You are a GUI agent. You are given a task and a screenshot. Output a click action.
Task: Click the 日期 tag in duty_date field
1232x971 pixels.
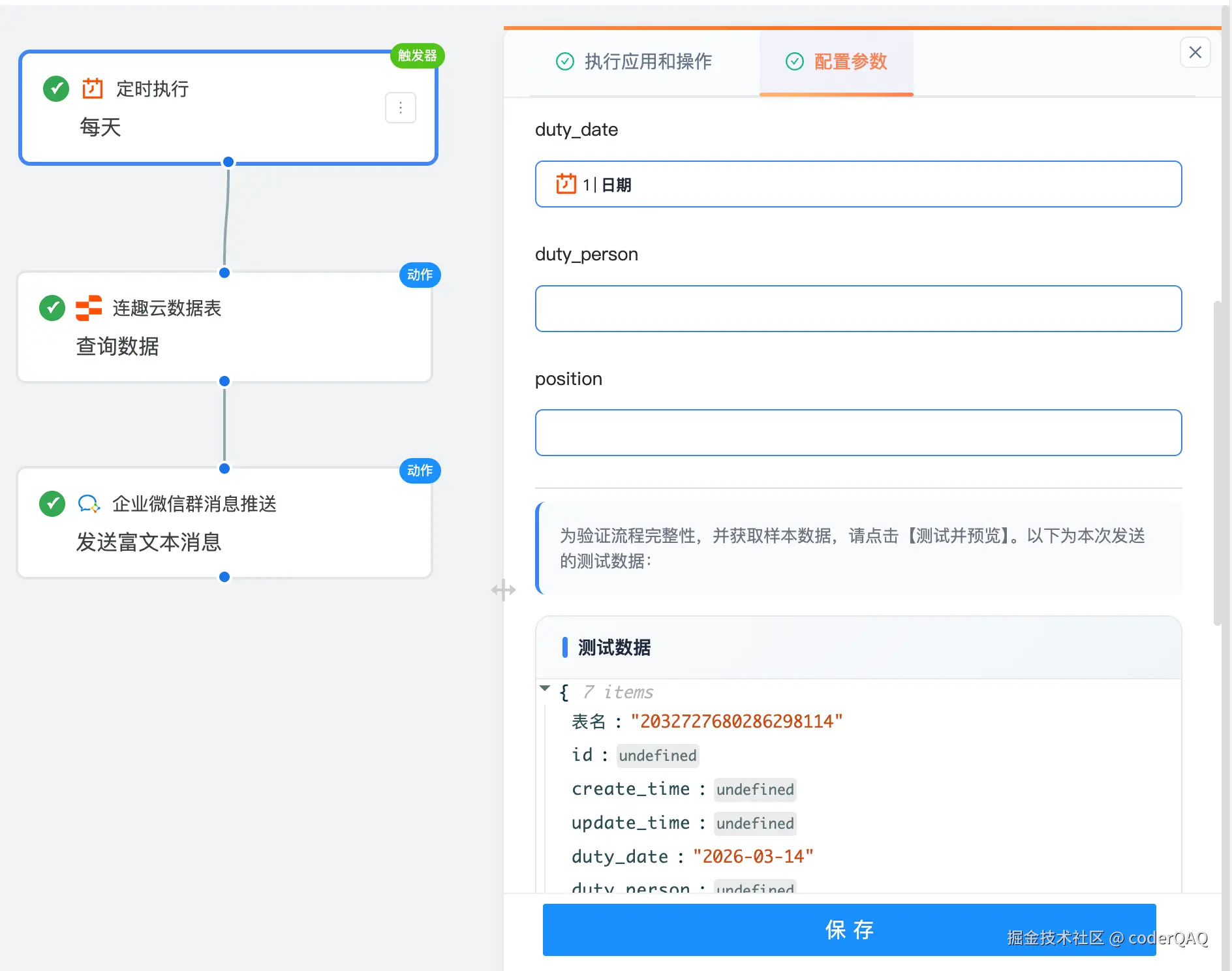pos(616,185)
